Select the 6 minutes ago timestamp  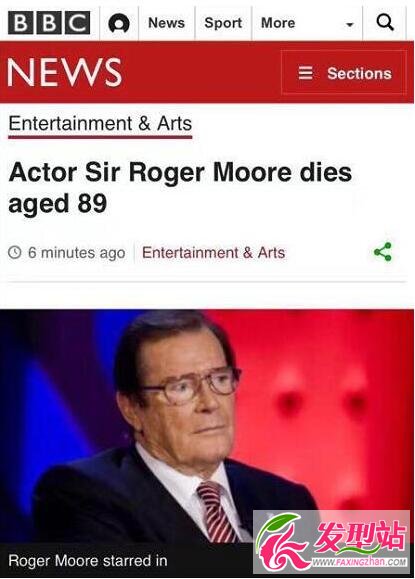tap(77, 253)
